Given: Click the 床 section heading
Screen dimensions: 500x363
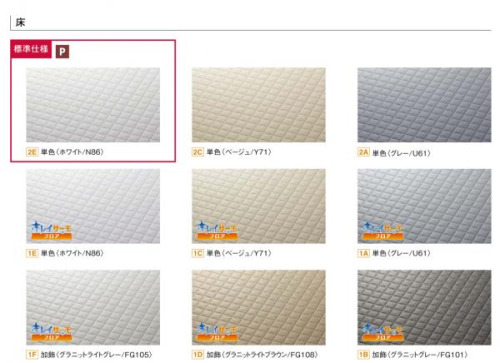Looking at the screenshot, I should tap(20, 22).
